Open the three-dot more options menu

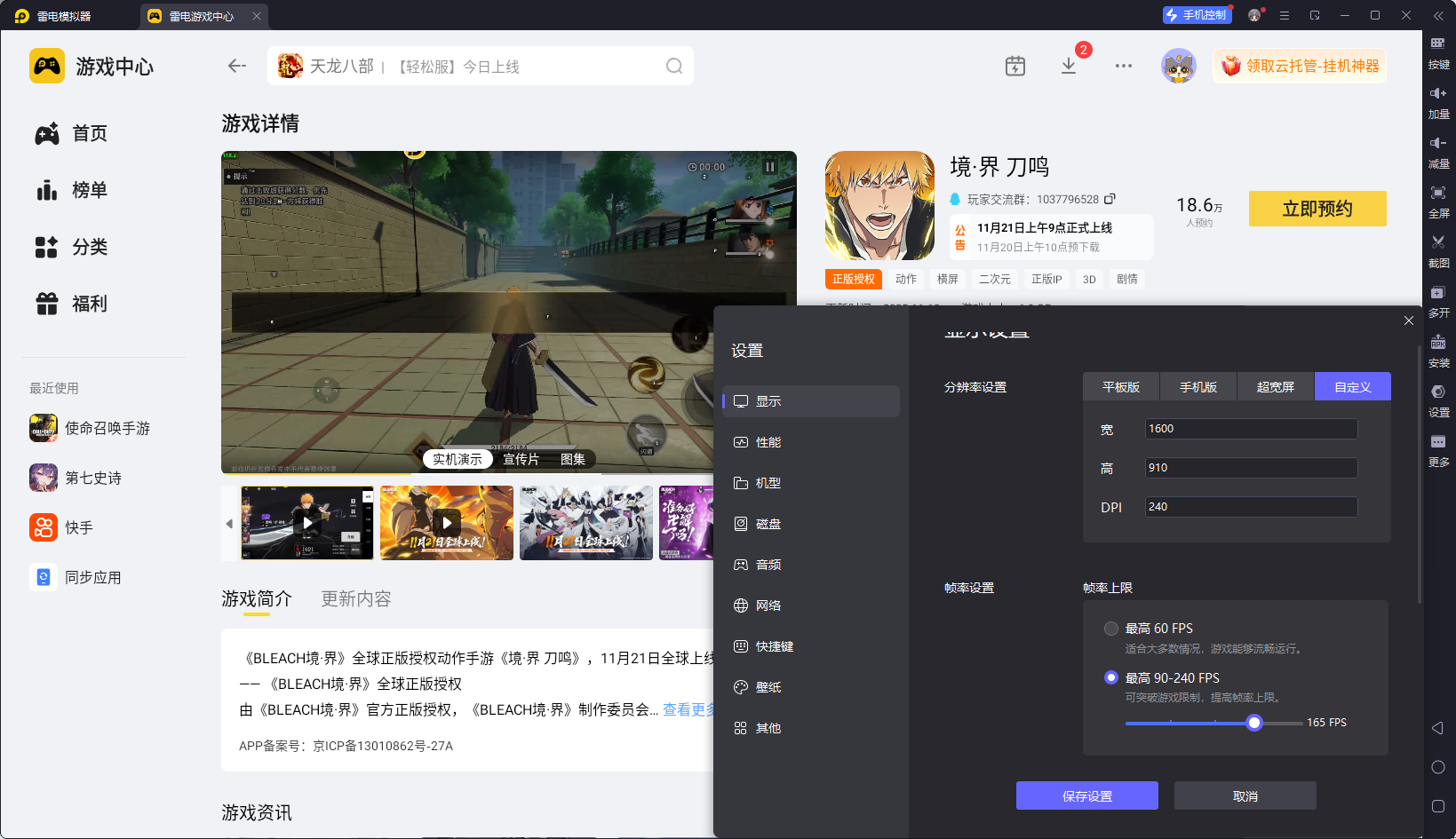point(1124,67)
